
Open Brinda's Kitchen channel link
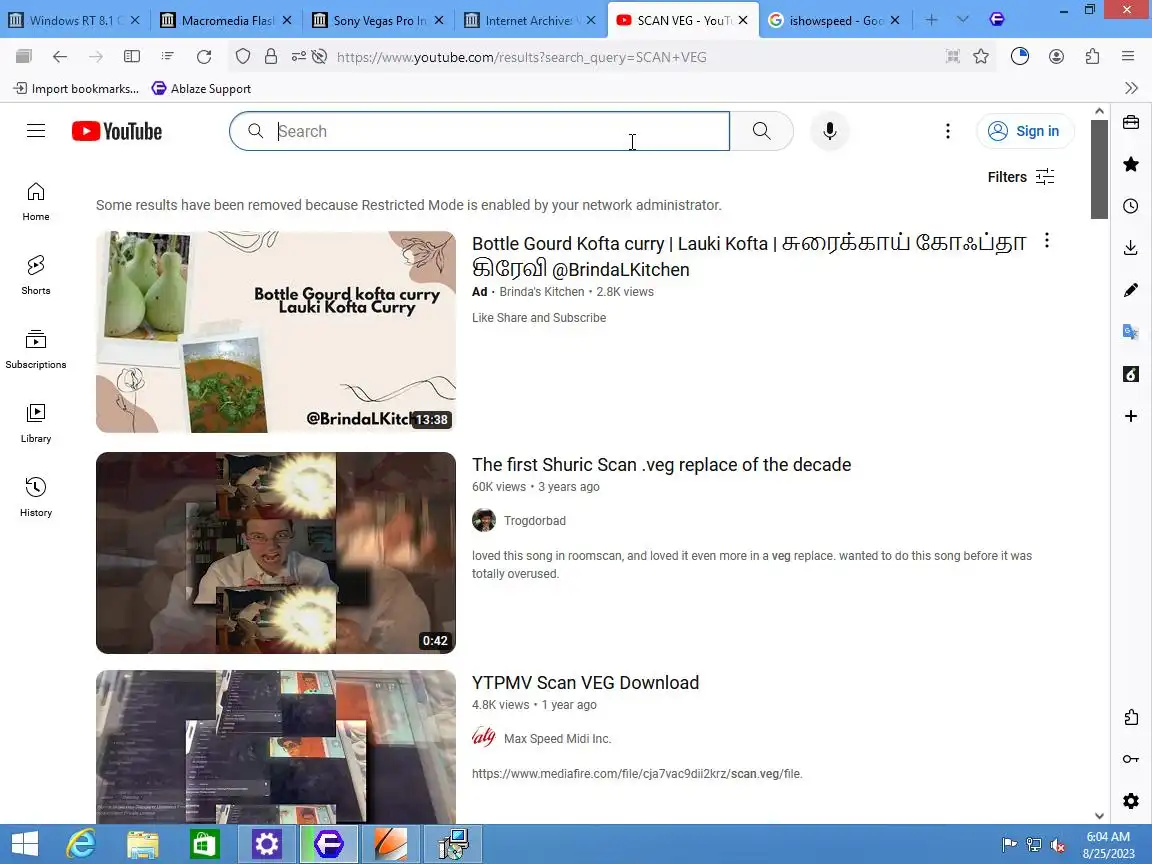click(x=541, y=292)
